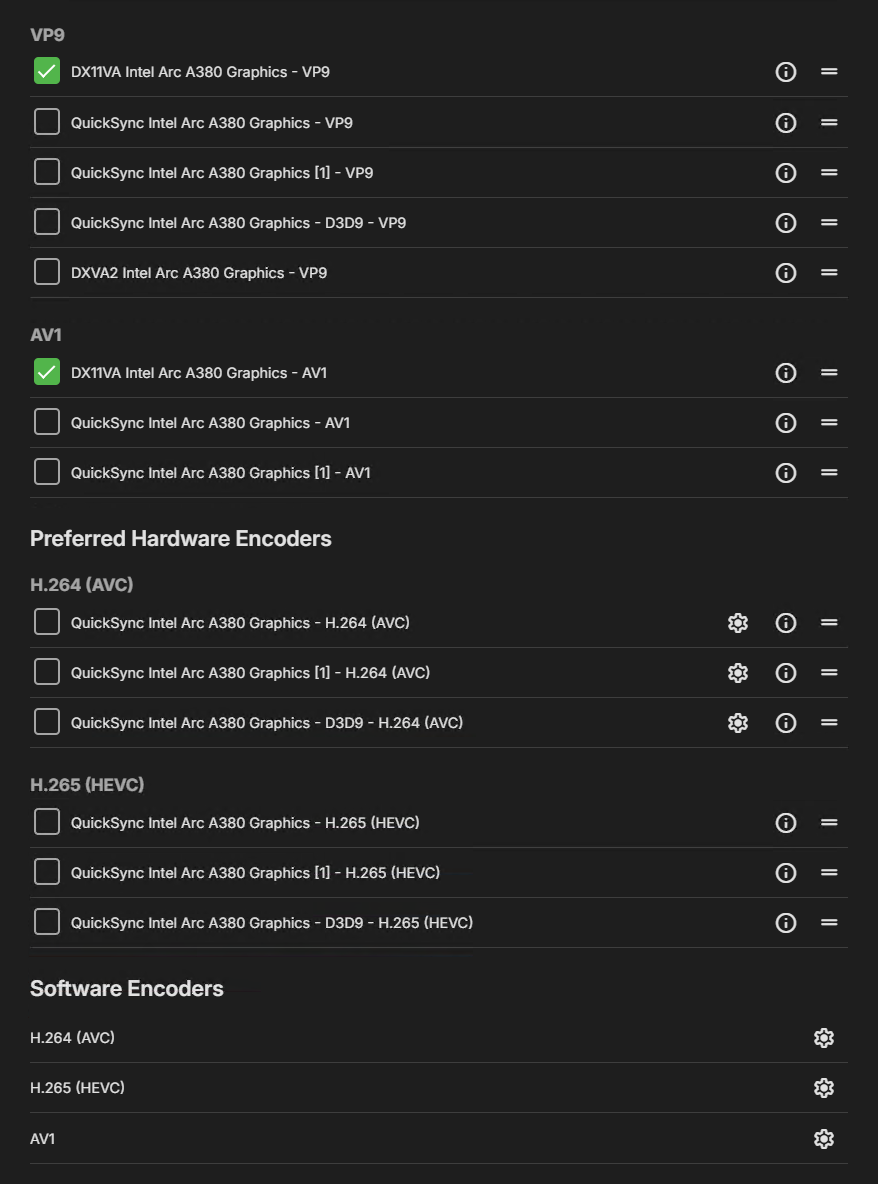Open software AV1 encoder settings gear
The image size is (878, 1184).
[824, 1139]
